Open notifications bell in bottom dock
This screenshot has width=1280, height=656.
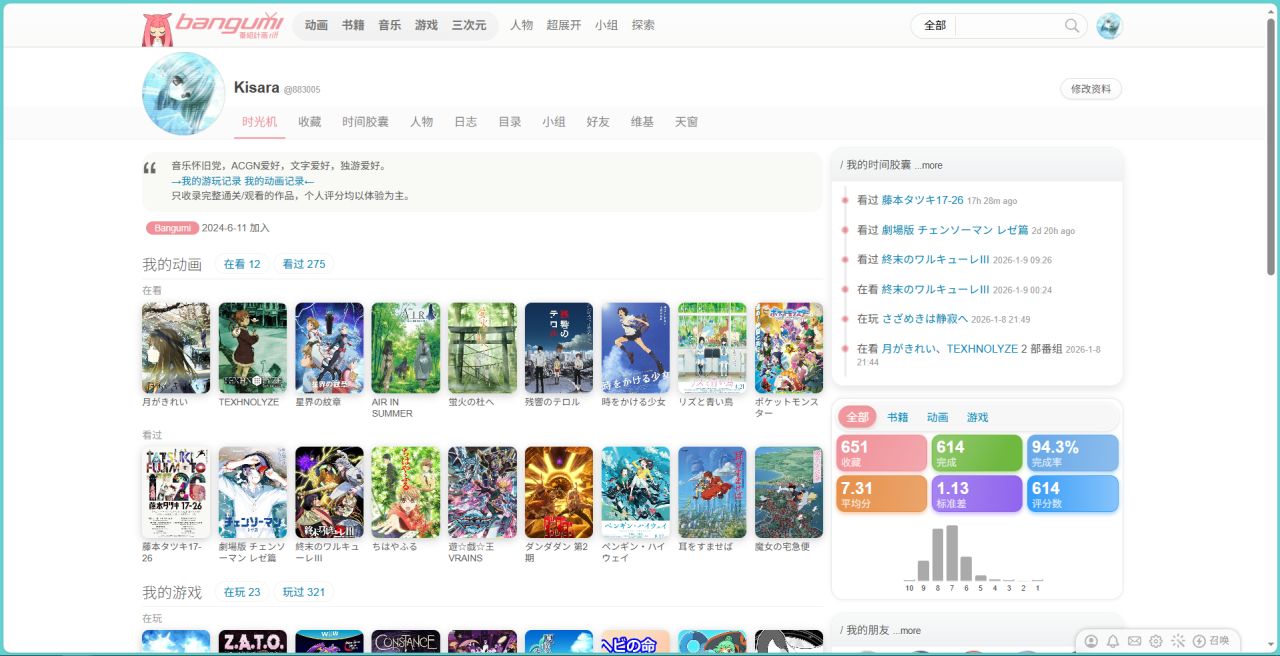tap(1113, 641)
